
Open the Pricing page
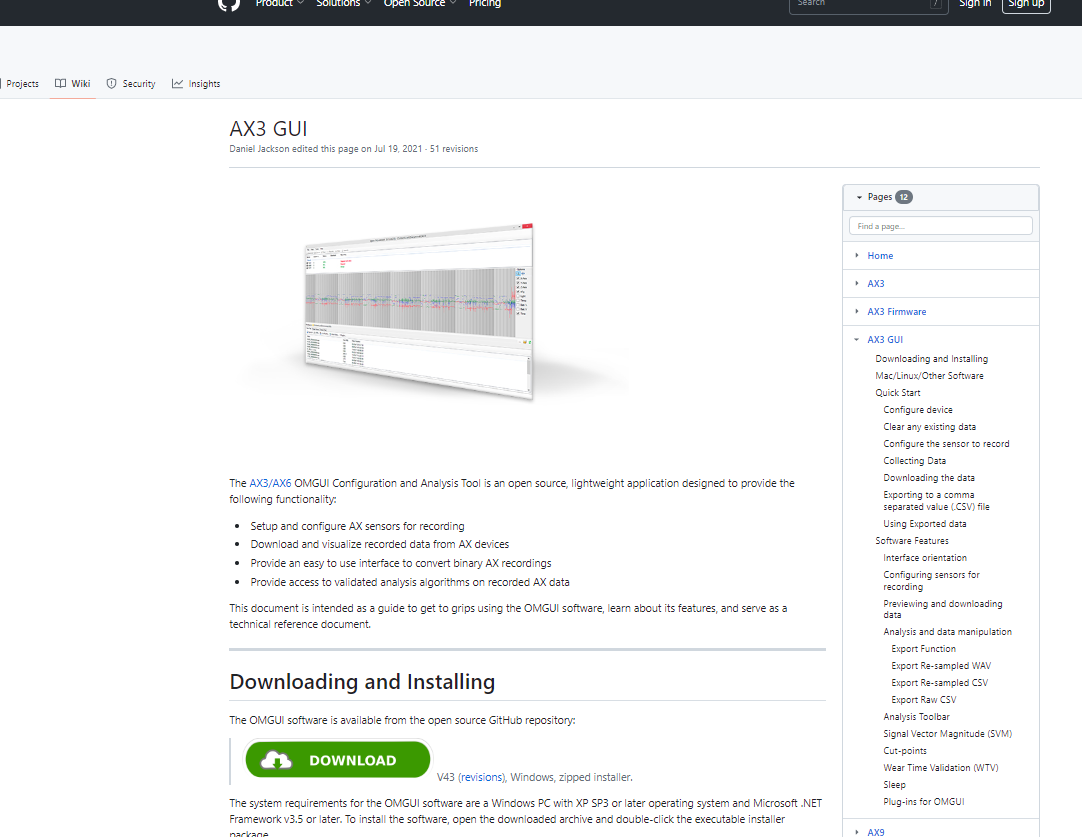point(484,3)
